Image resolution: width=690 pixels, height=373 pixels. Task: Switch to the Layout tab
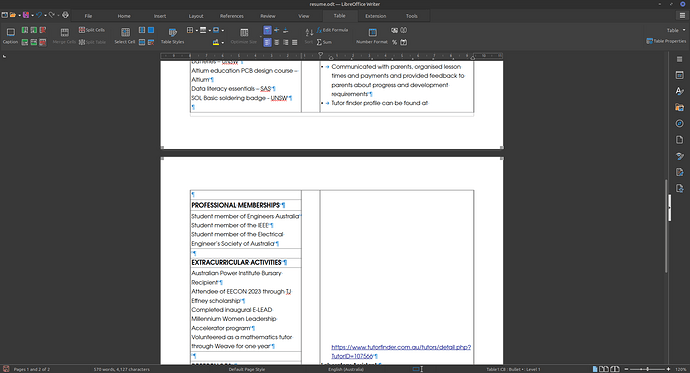(x=196, y=16)
